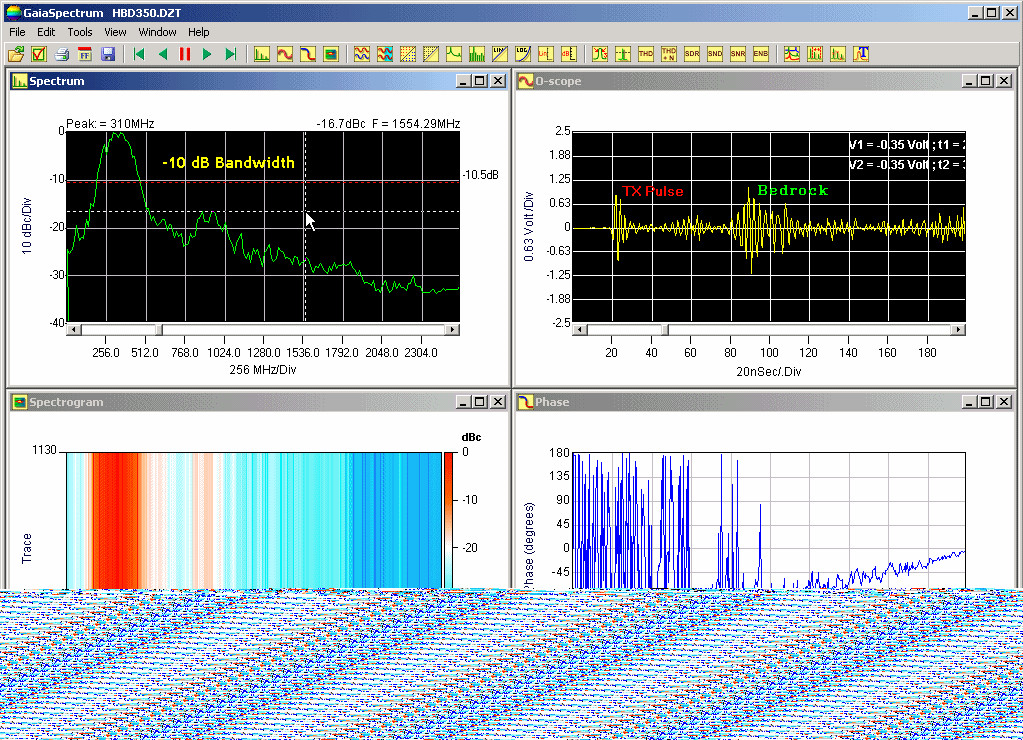This screenshot has height=740, width=1023.
Task: Jump to the first trace button
Action: coord(139,54)
